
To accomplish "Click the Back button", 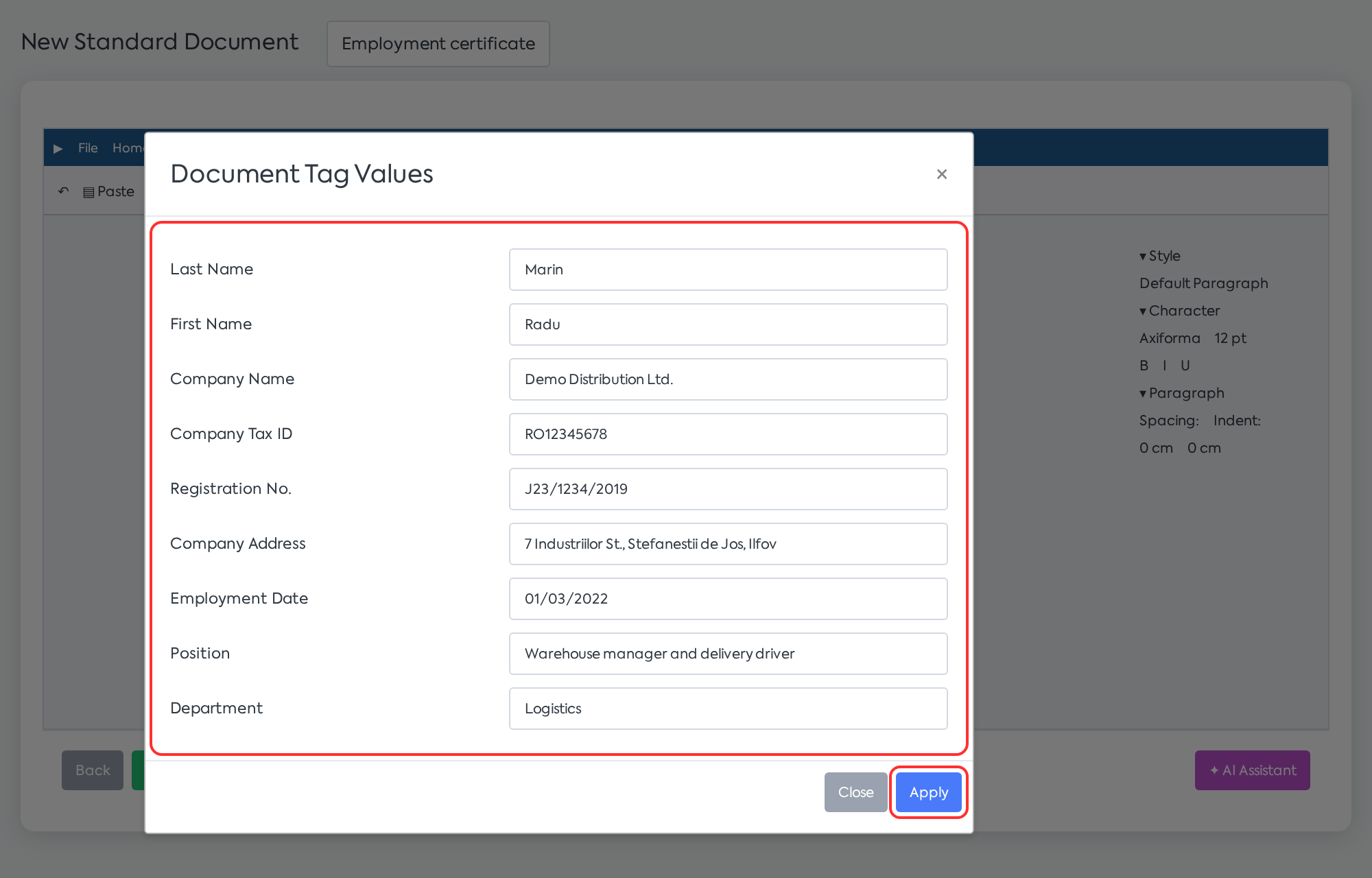I will point(93,770).
